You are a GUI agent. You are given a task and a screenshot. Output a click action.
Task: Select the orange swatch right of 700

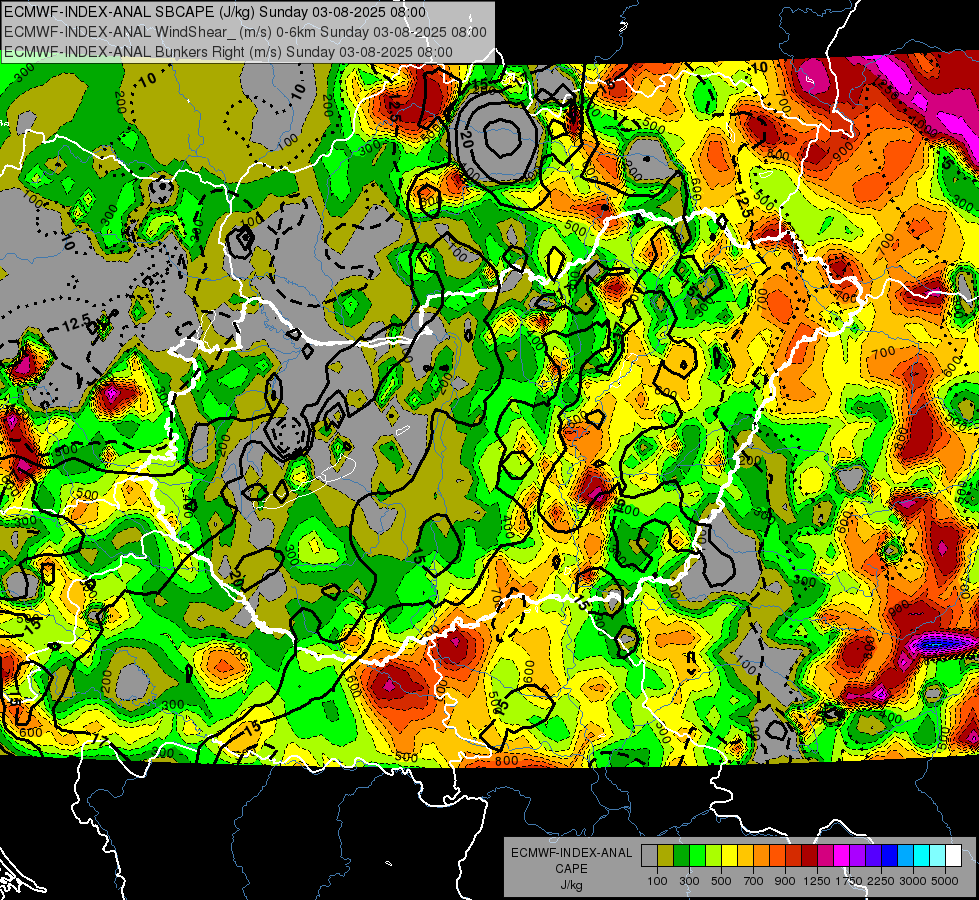pos(762,856)
